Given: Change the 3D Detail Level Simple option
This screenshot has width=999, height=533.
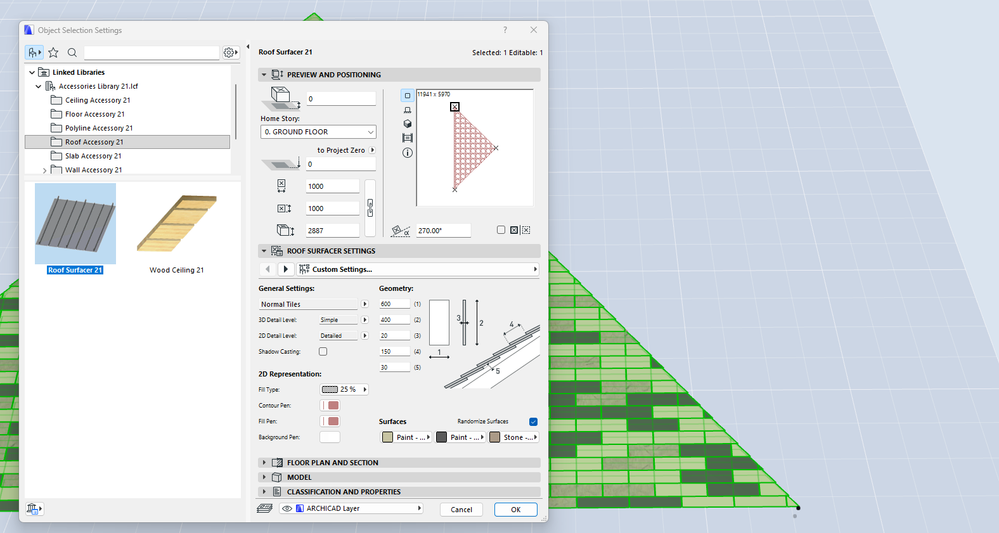Looking at the screenshot, I should pyautogui.click(x=343, y=320).
